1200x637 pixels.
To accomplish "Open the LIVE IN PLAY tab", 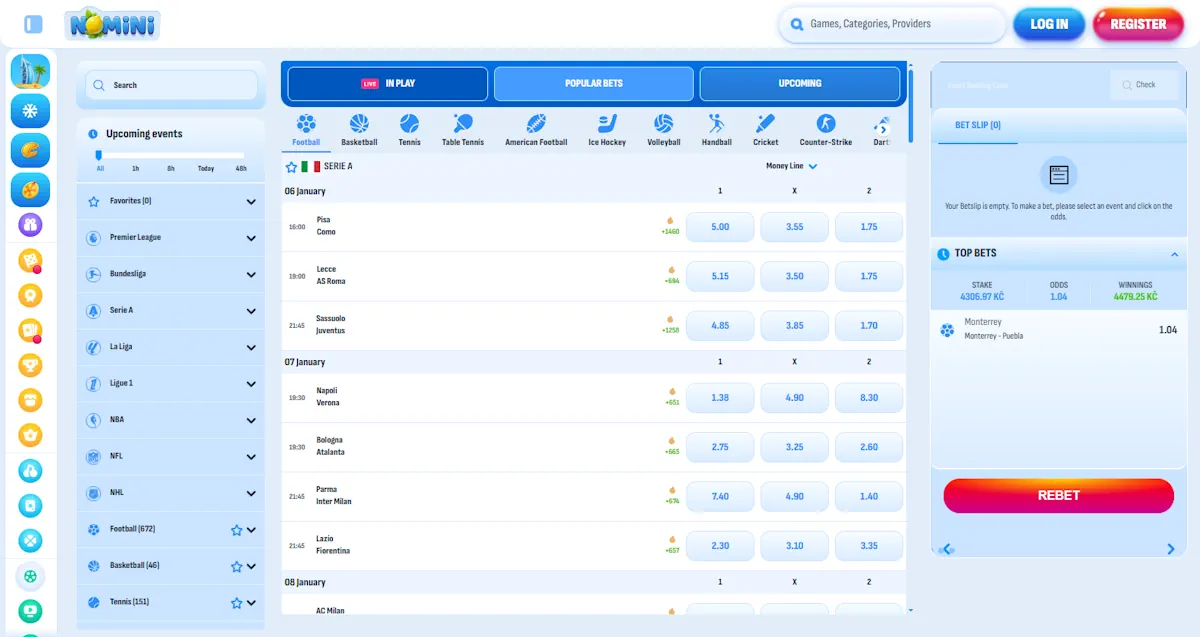I will 386,84.
